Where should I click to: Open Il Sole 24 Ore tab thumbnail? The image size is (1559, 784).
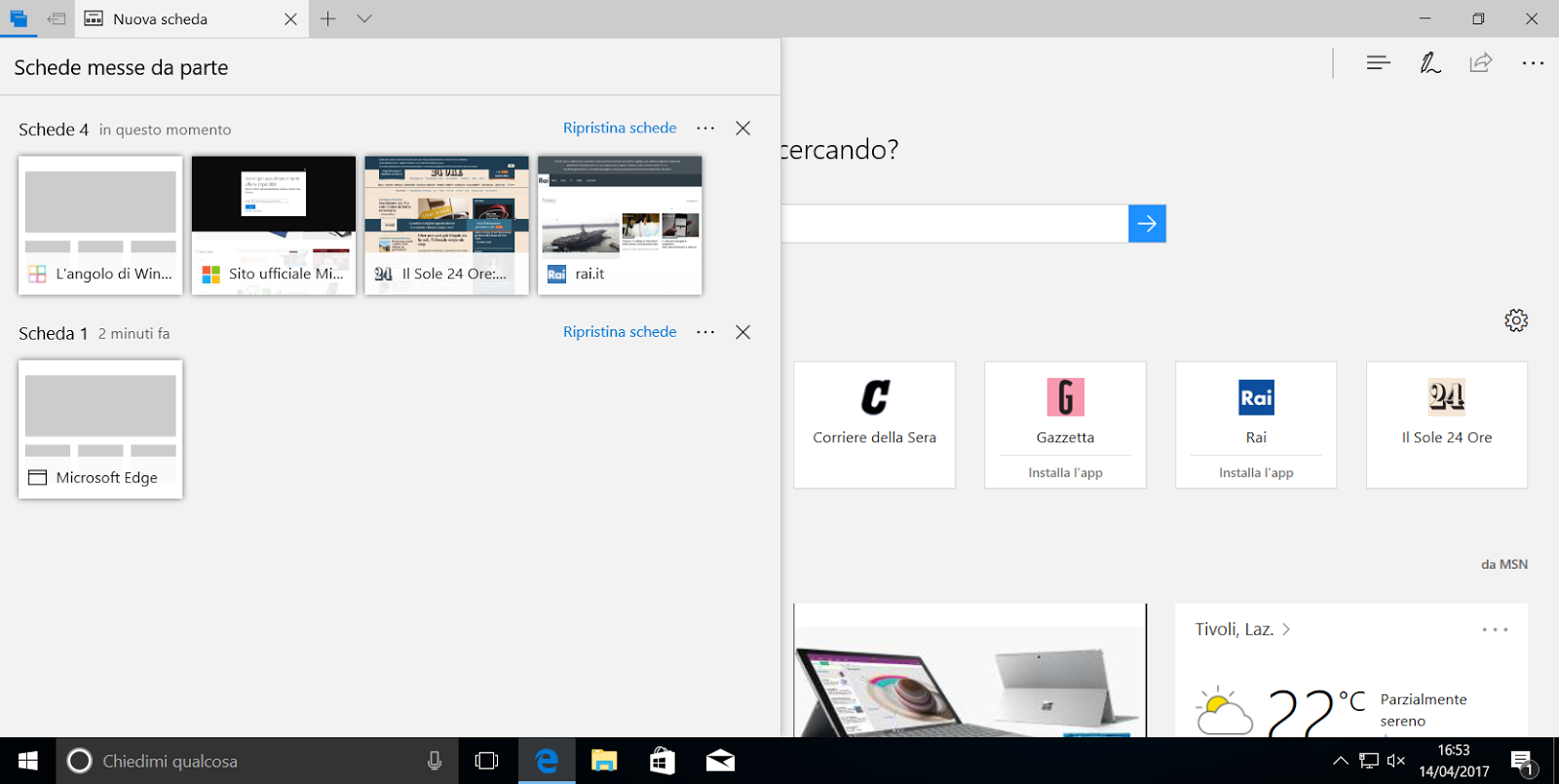click(x=447, y=225)
